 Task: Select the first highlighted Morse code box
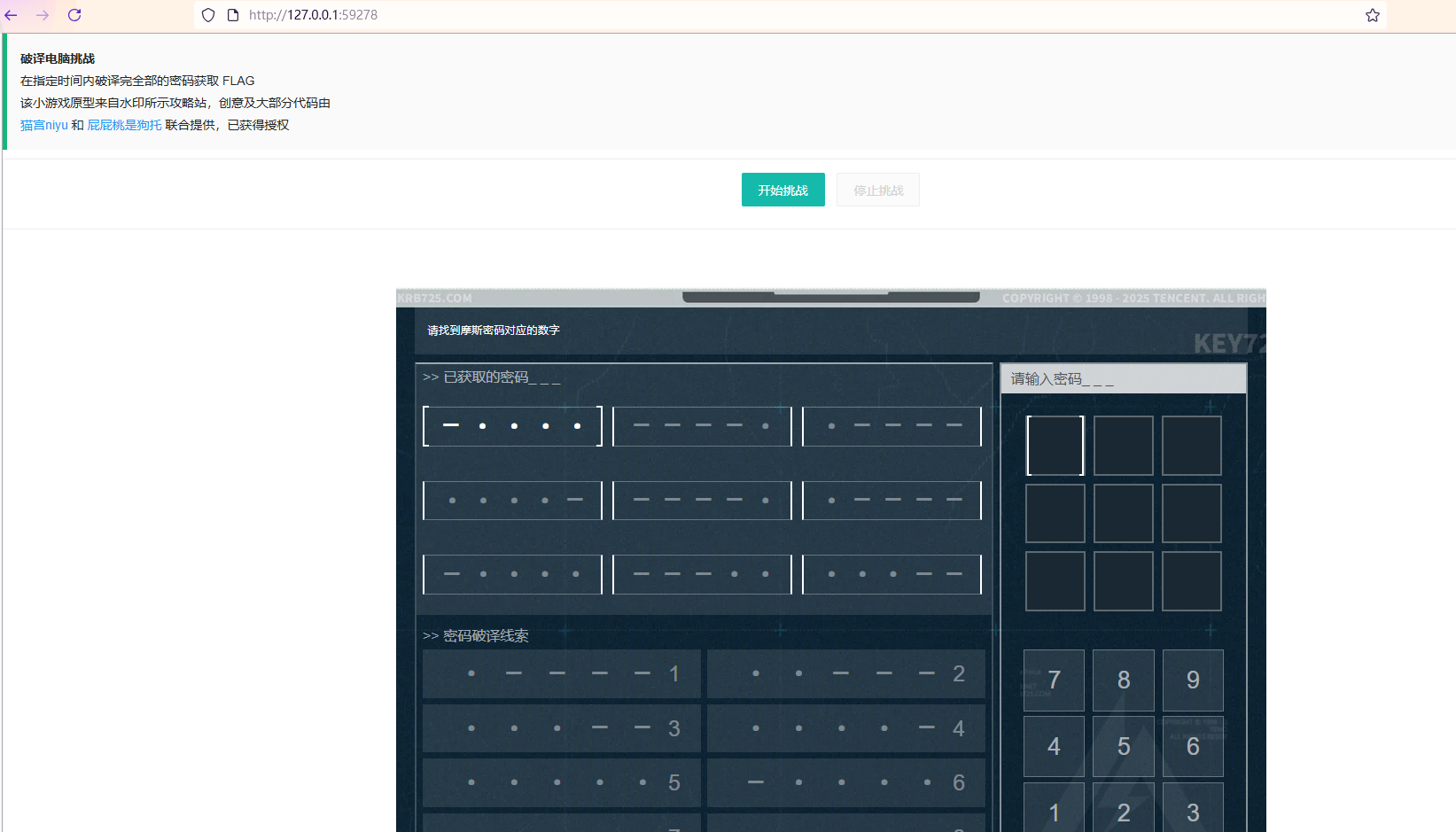(512, 426)
